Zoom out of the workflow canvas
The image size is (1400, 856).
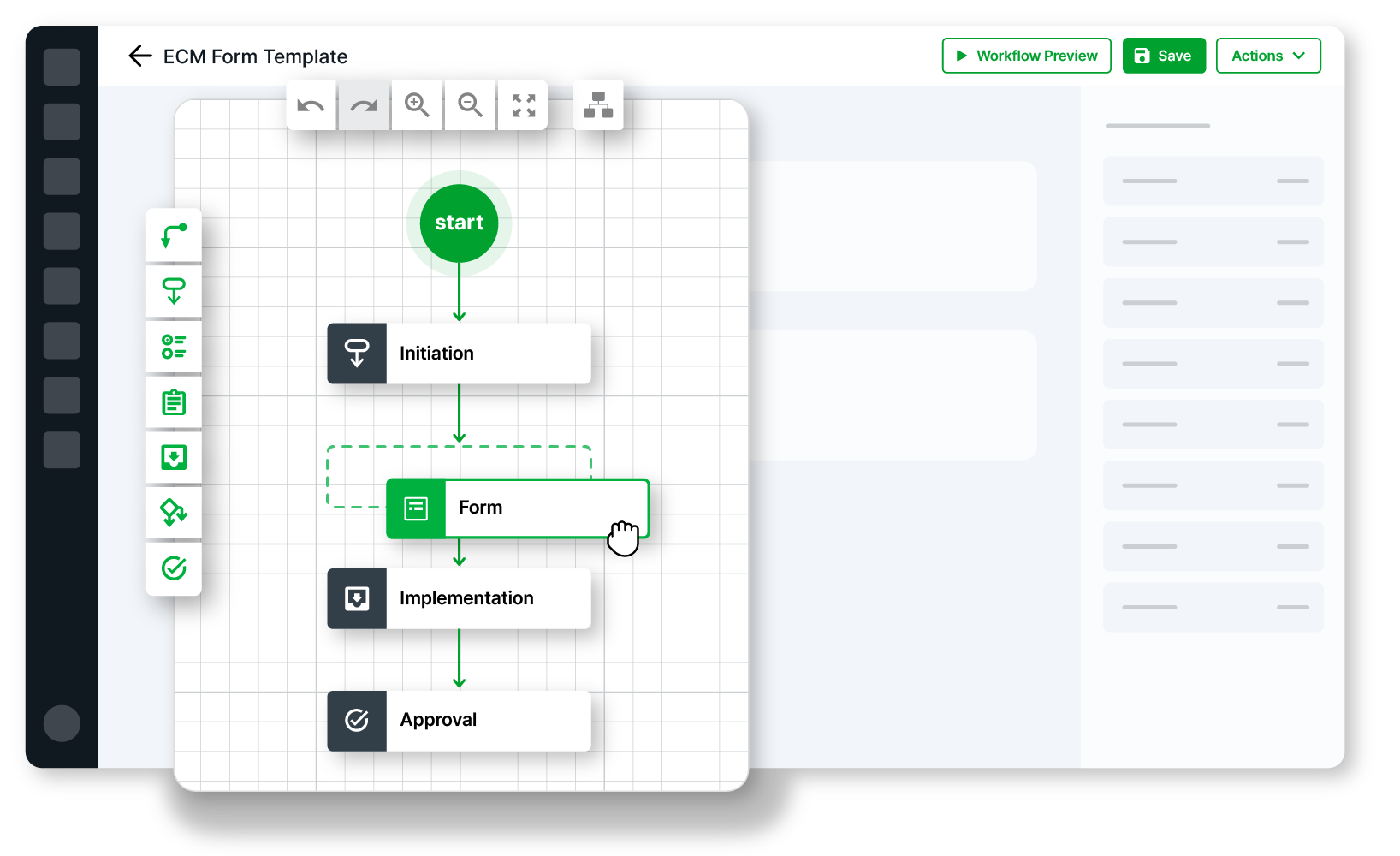coord(470,105)
